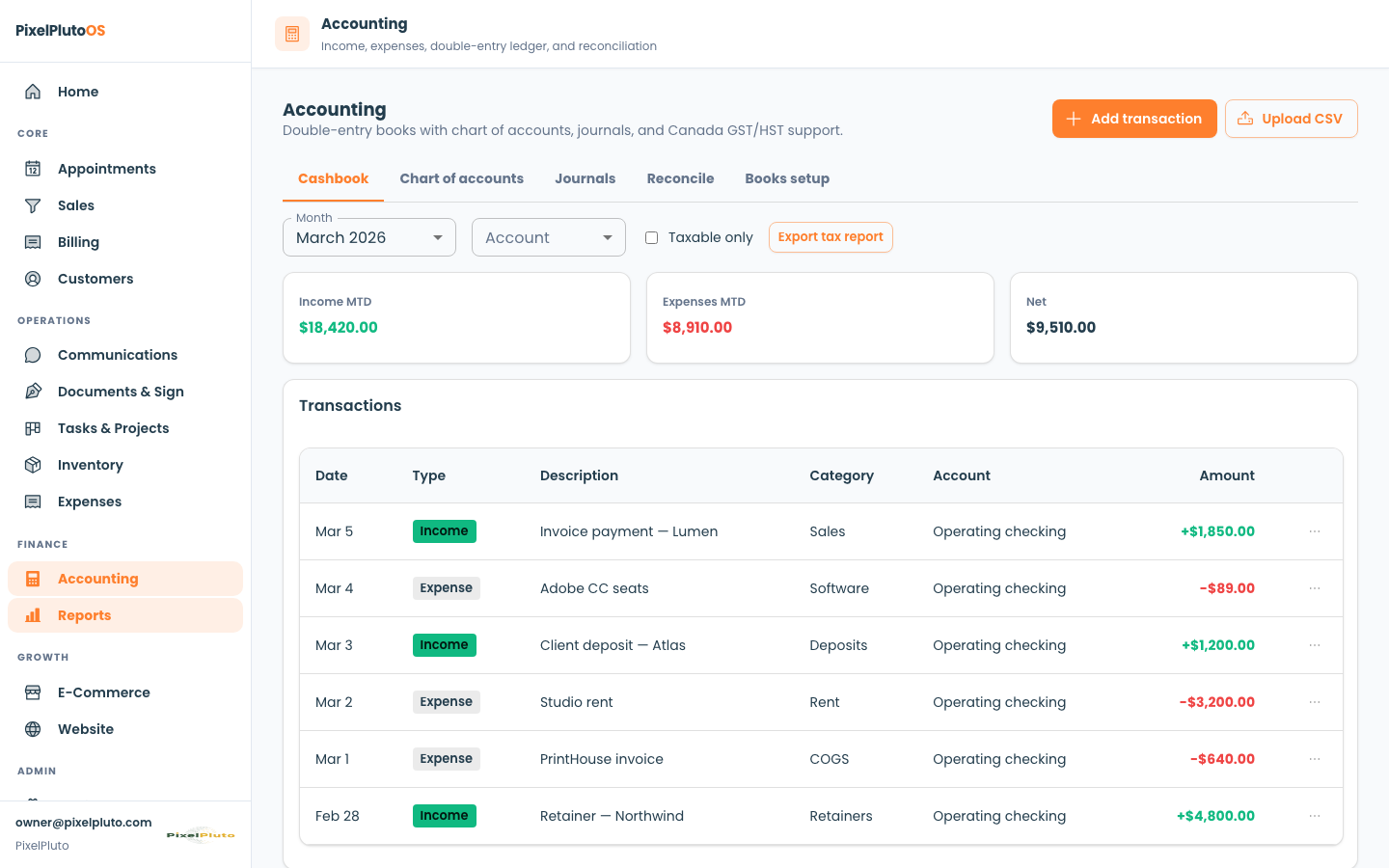This screenshot has height=868, width=1389.
Task: Open row actions for Studio rent
Action: point(1315,702)
